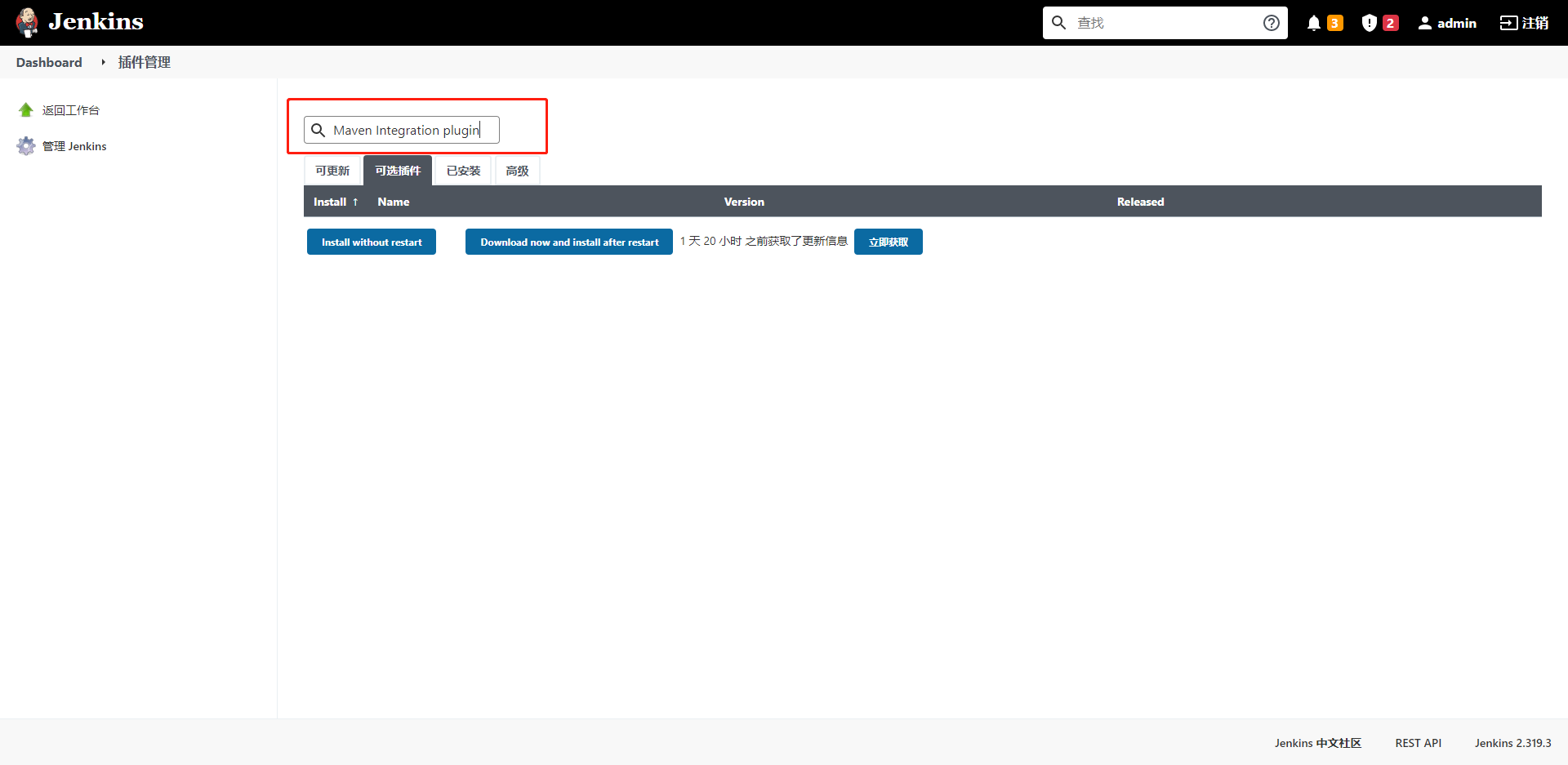
Task: Click the Install column sort arrow
Action: [355, 202]
